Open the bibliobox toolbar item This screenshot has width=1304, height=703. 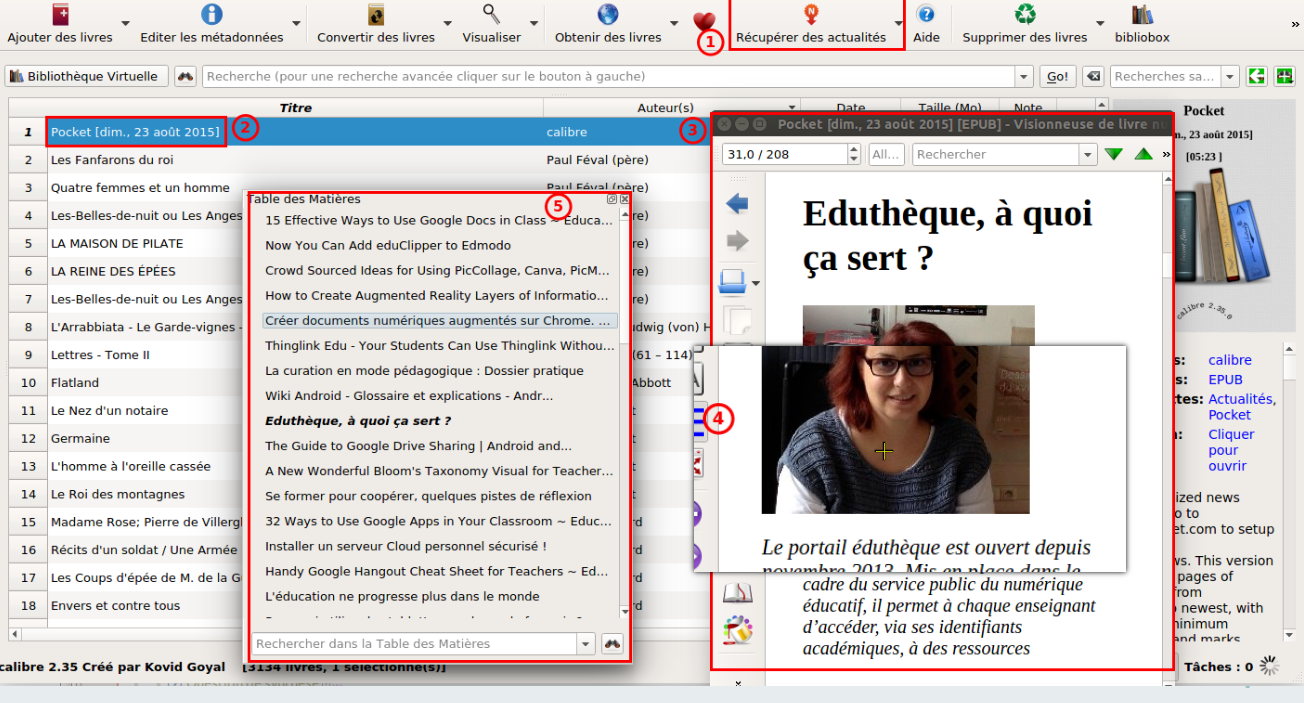1142,24
